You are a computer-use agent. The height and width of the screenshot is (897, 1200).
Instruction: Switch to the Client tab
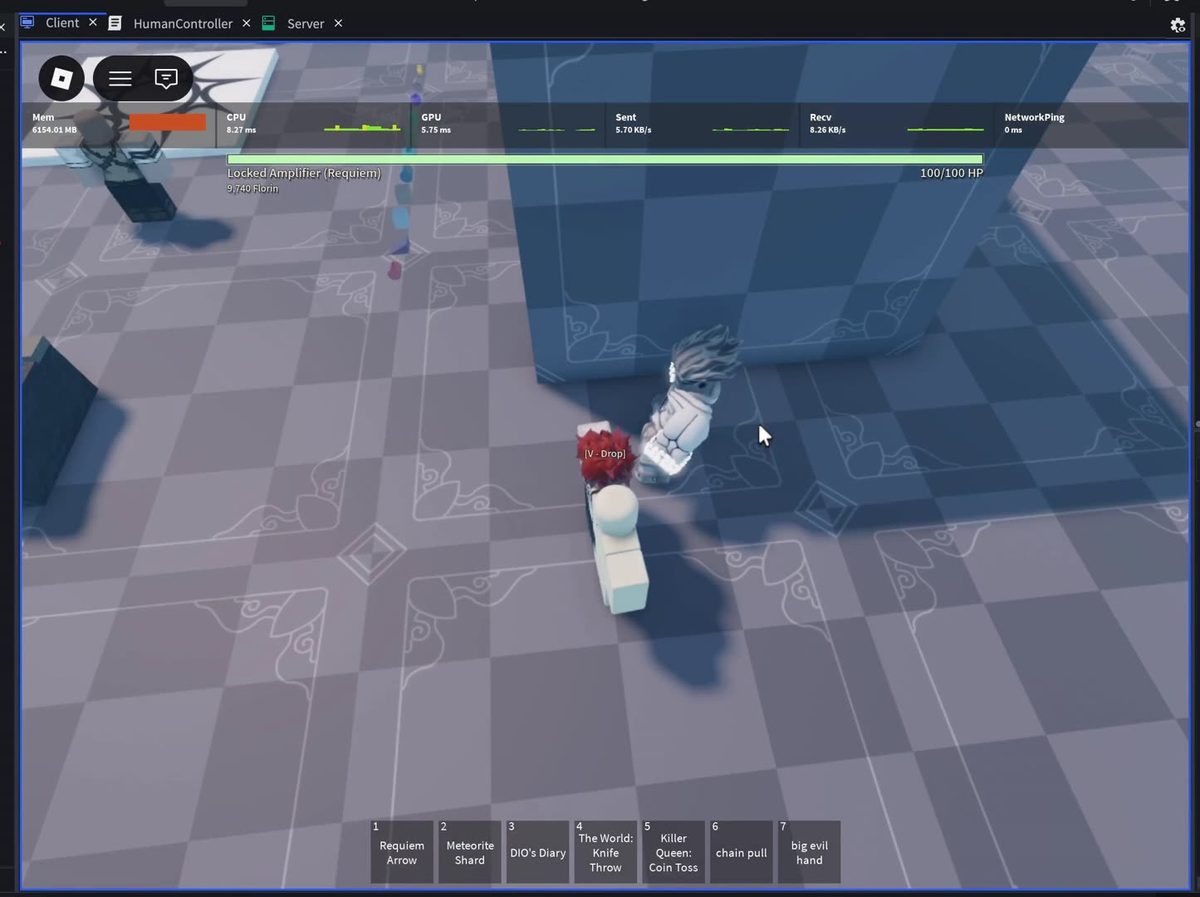[x=62, y=22]
